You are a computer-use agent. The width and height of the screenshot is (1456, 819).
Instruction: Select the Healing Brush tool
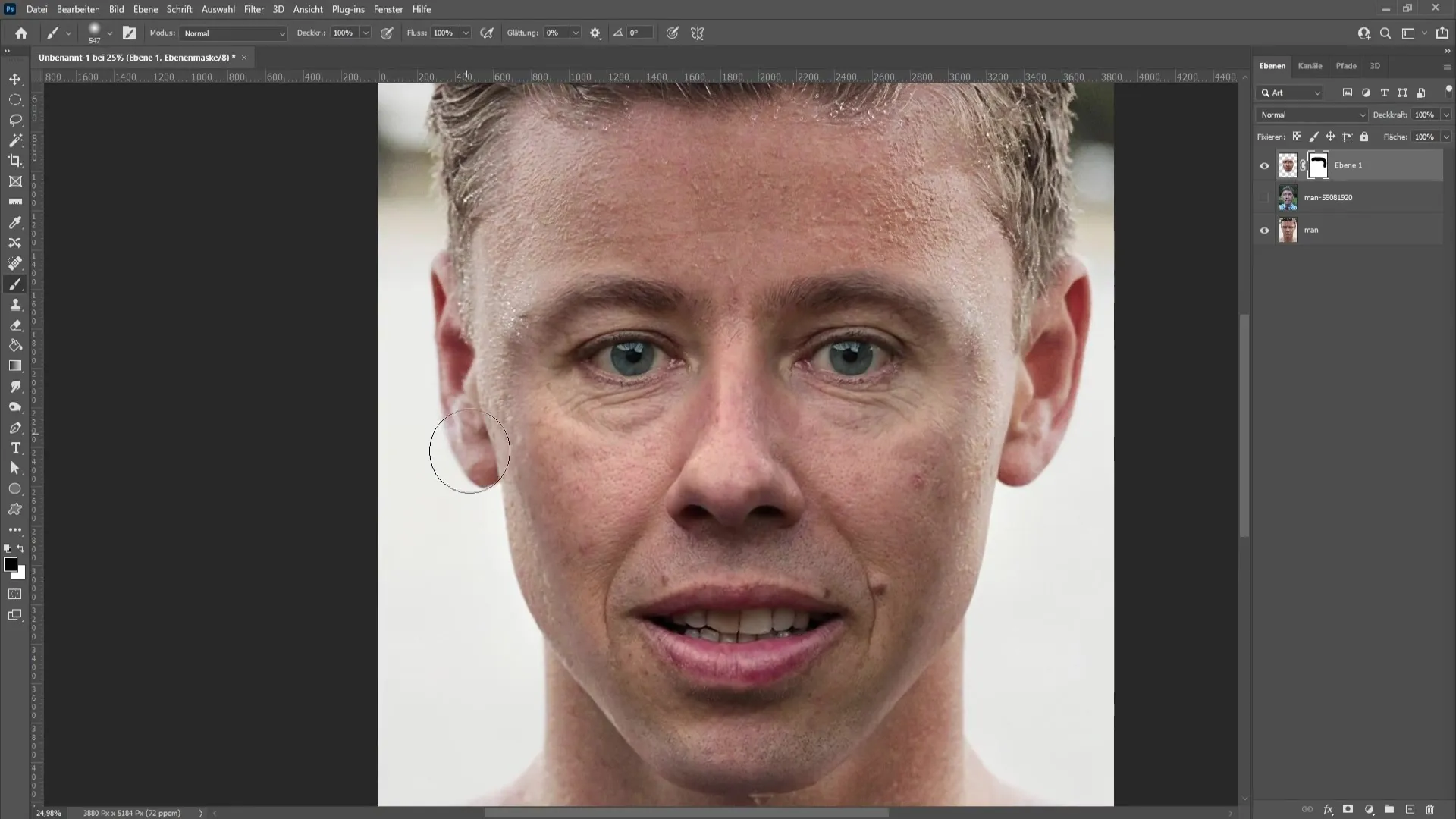[x=15, y=264]
